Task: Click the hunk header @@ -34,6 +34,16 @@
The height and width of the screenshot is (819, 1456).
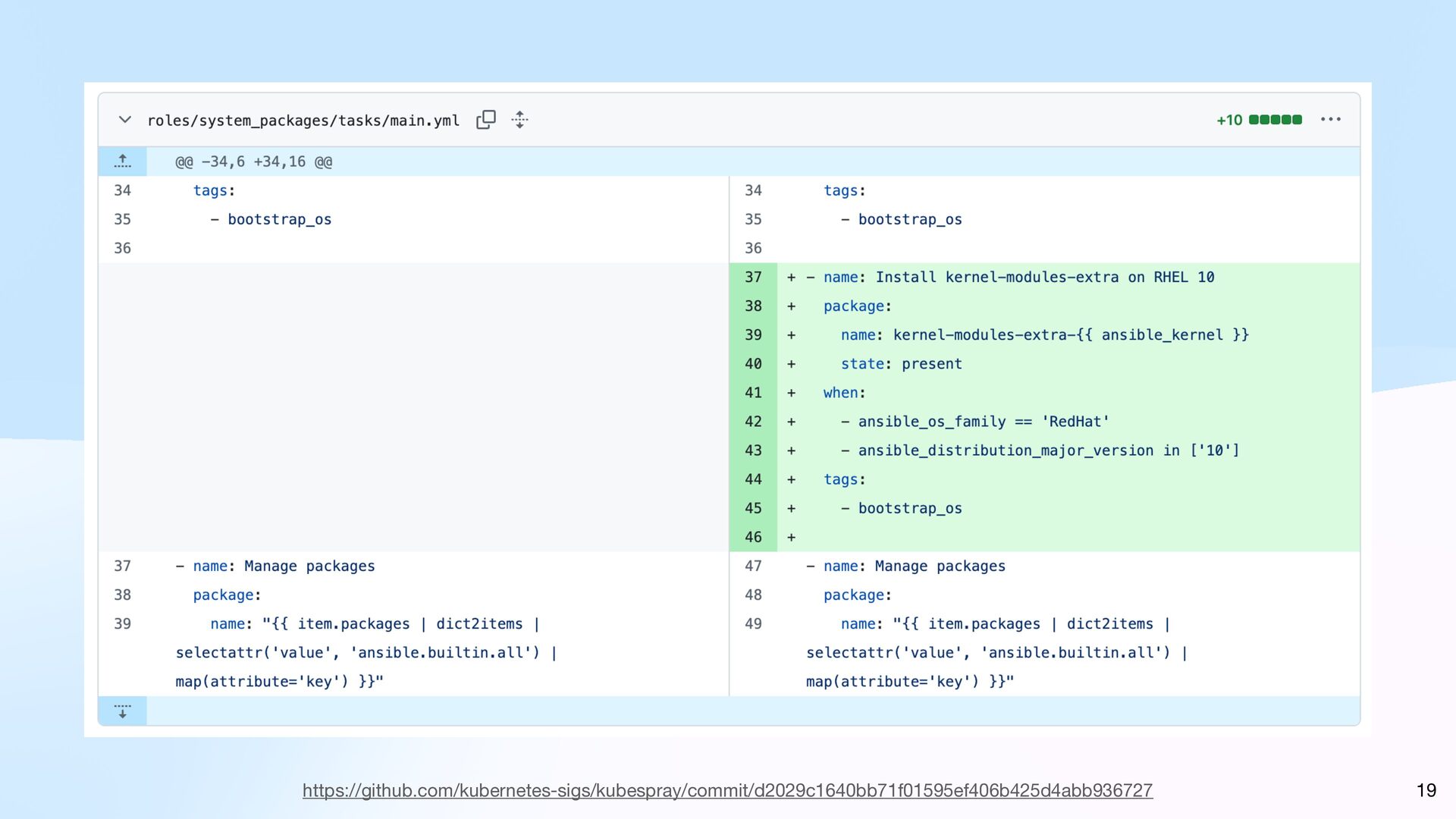Action: pos(253,162)
